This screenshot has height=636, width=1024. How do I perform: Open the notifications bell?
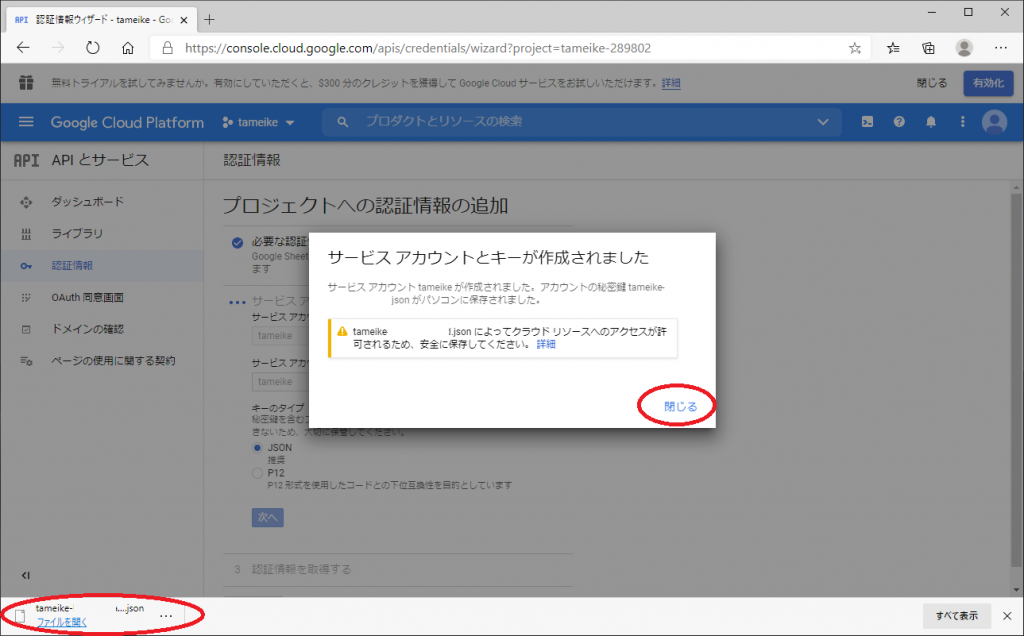[x=931, y=122]
